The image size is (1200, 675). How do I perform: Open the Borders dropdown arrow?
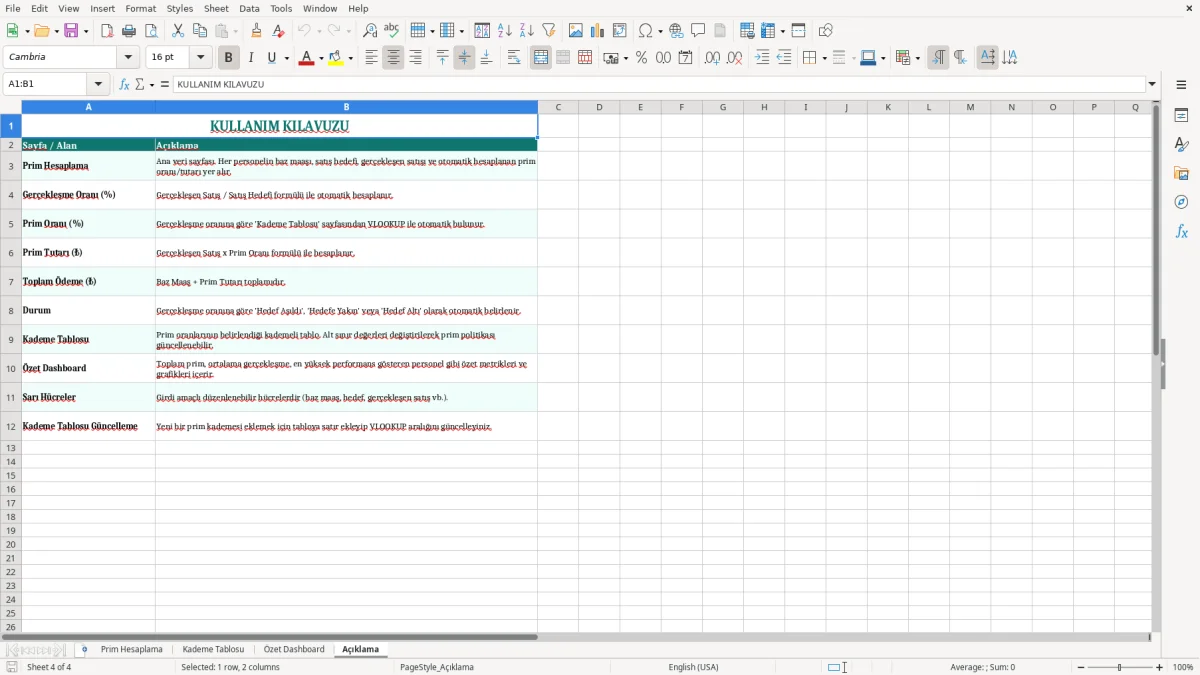(823, 58)
